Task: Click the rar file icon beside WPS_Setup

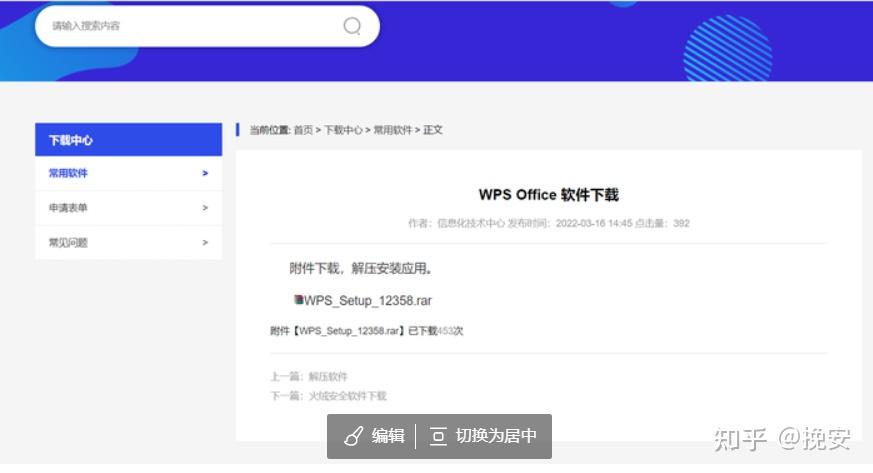Action: tap(298, 299)
